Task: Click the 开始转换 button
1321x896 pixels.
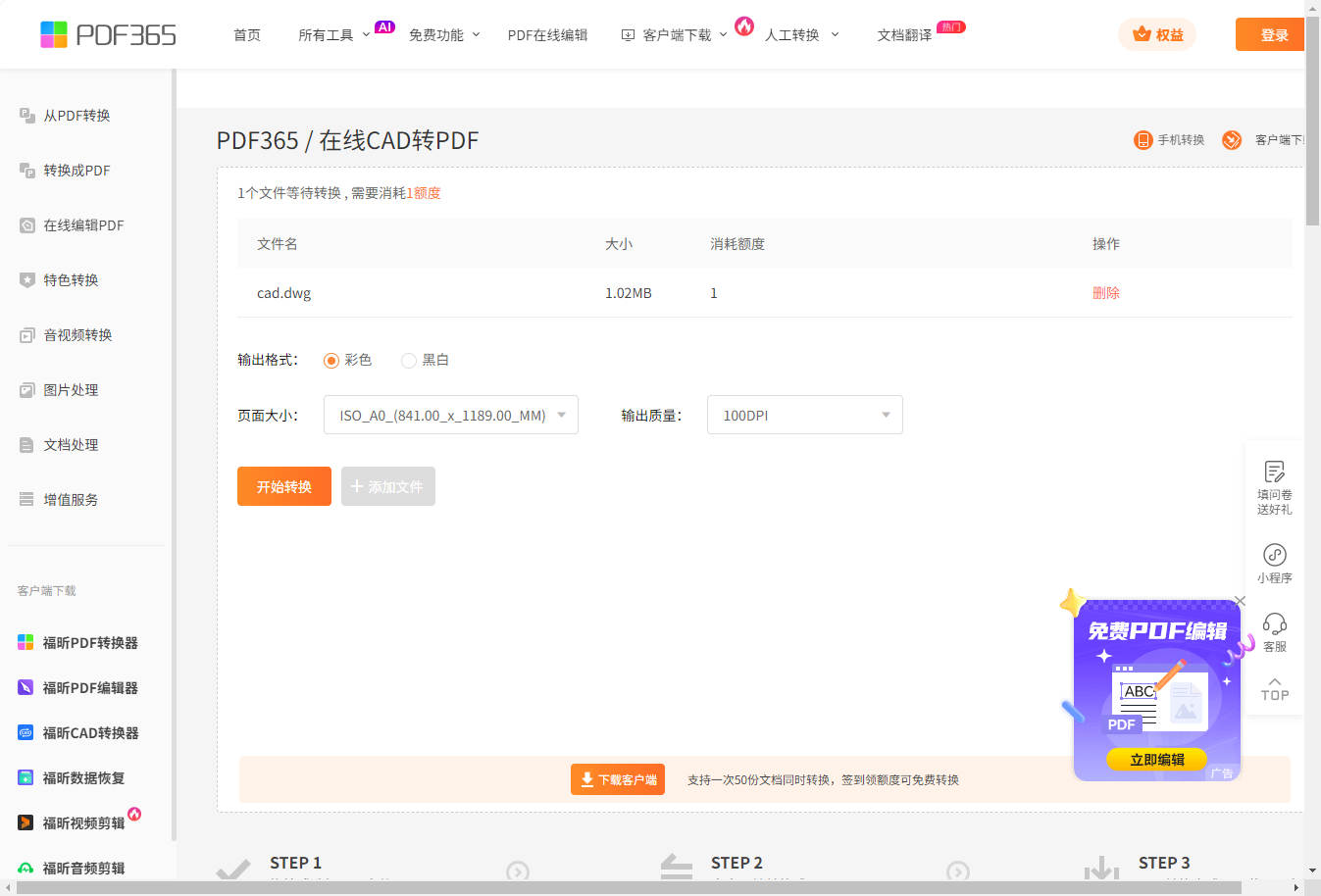Action: tap(284, 487)
